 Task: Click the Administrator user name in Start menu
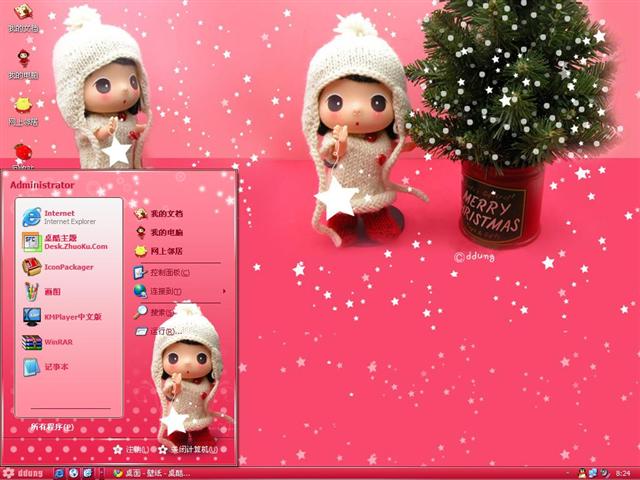(x=42, y=185)
